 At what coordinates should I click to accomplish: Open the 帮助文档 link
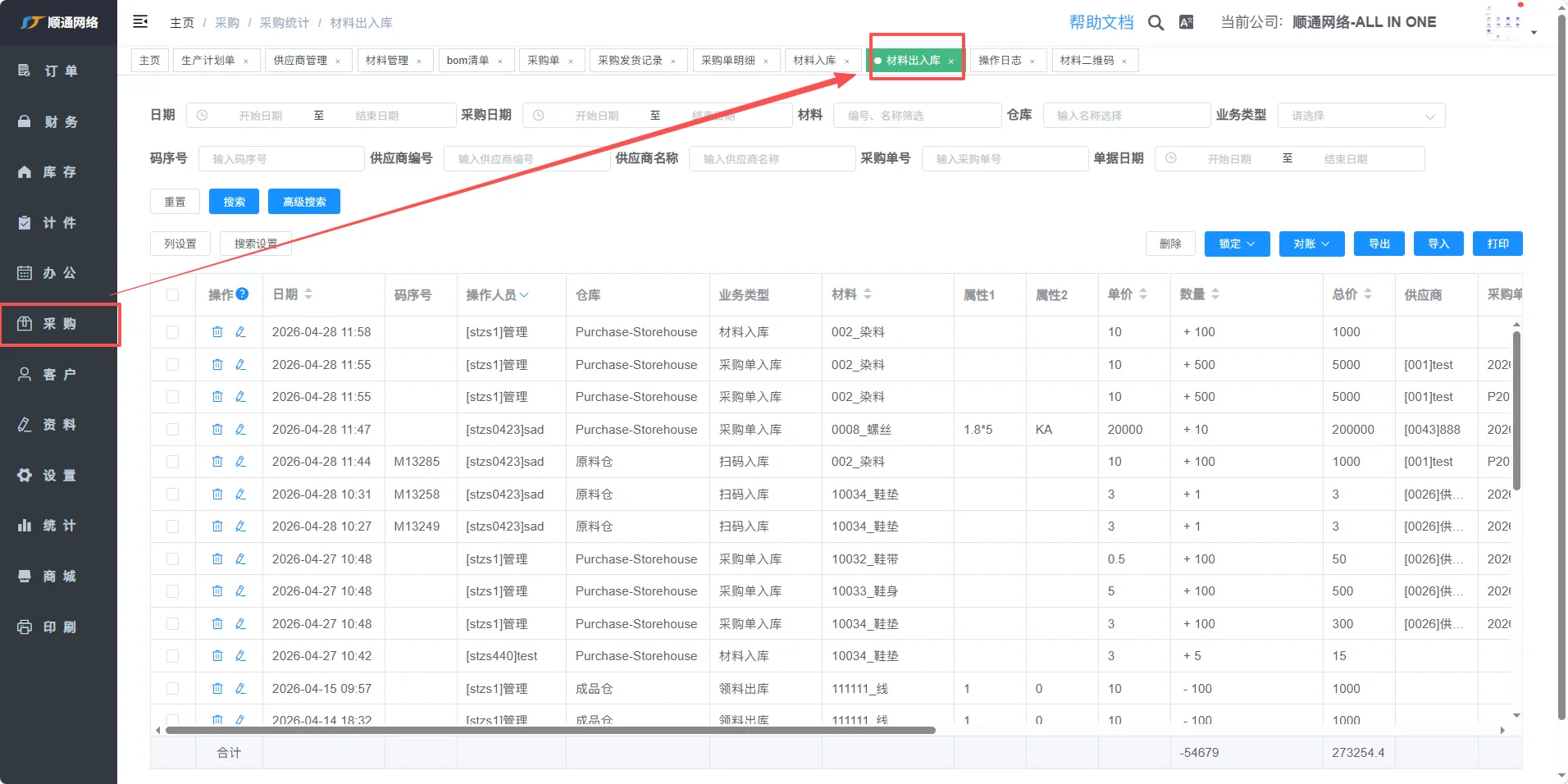click(x=1101, y=23)
